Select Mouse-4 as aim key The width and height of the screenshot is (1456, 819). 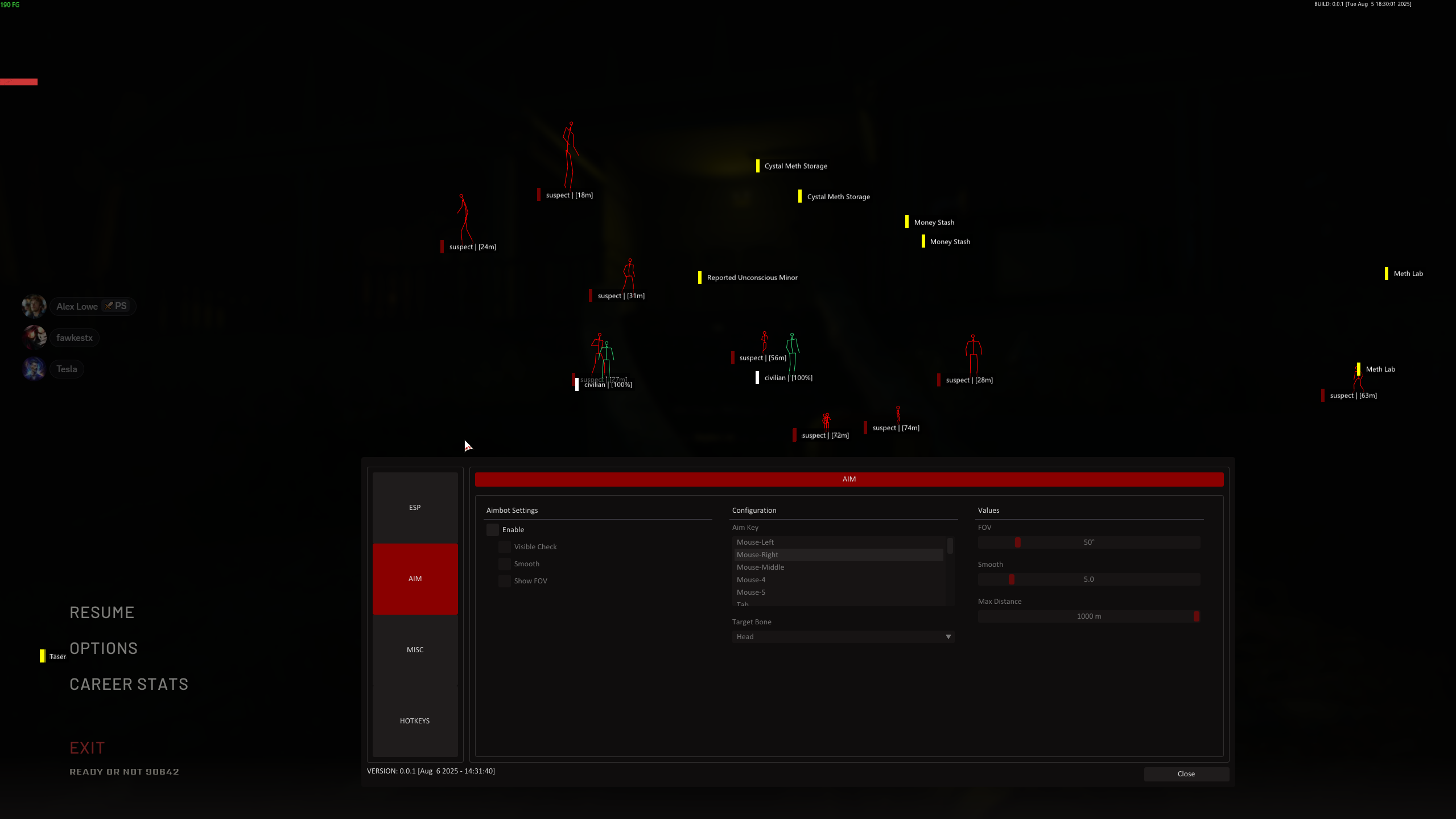coord(839,579)
